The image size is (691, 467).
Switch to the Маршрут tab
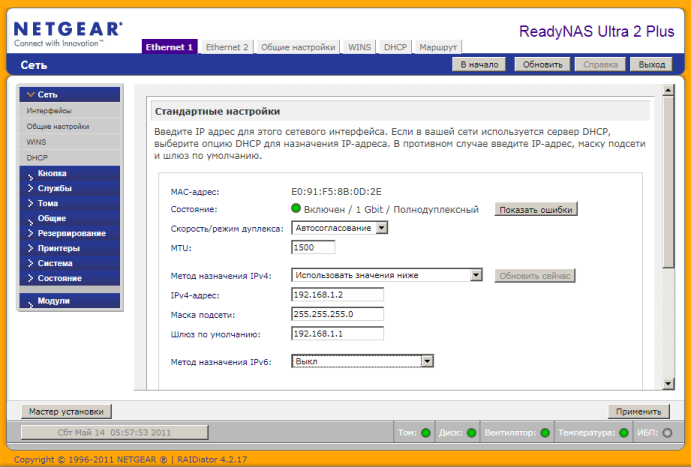pos(438,47)
